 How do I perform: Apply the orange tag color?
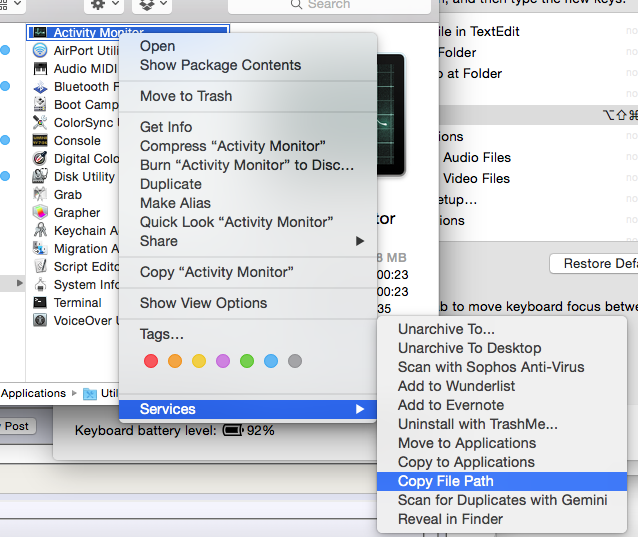pyautogui.click(x=175, y=361)
